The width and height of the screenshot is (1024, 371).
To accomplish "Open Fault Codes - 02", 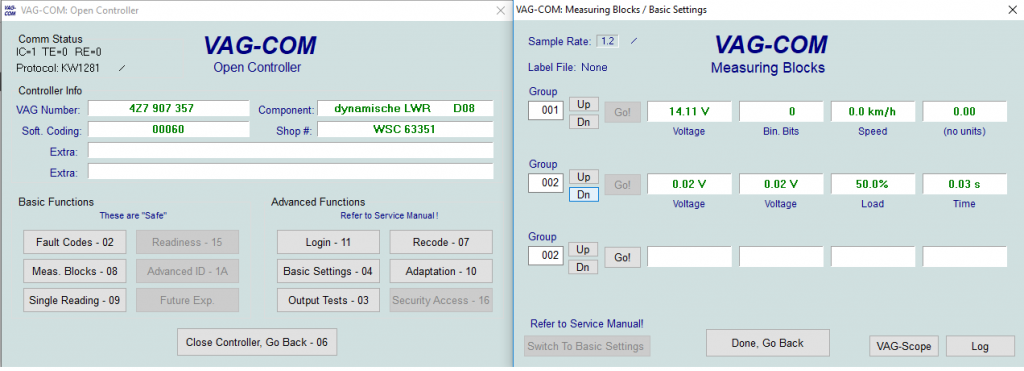I will pyautogui.click(x=75, y=242).
